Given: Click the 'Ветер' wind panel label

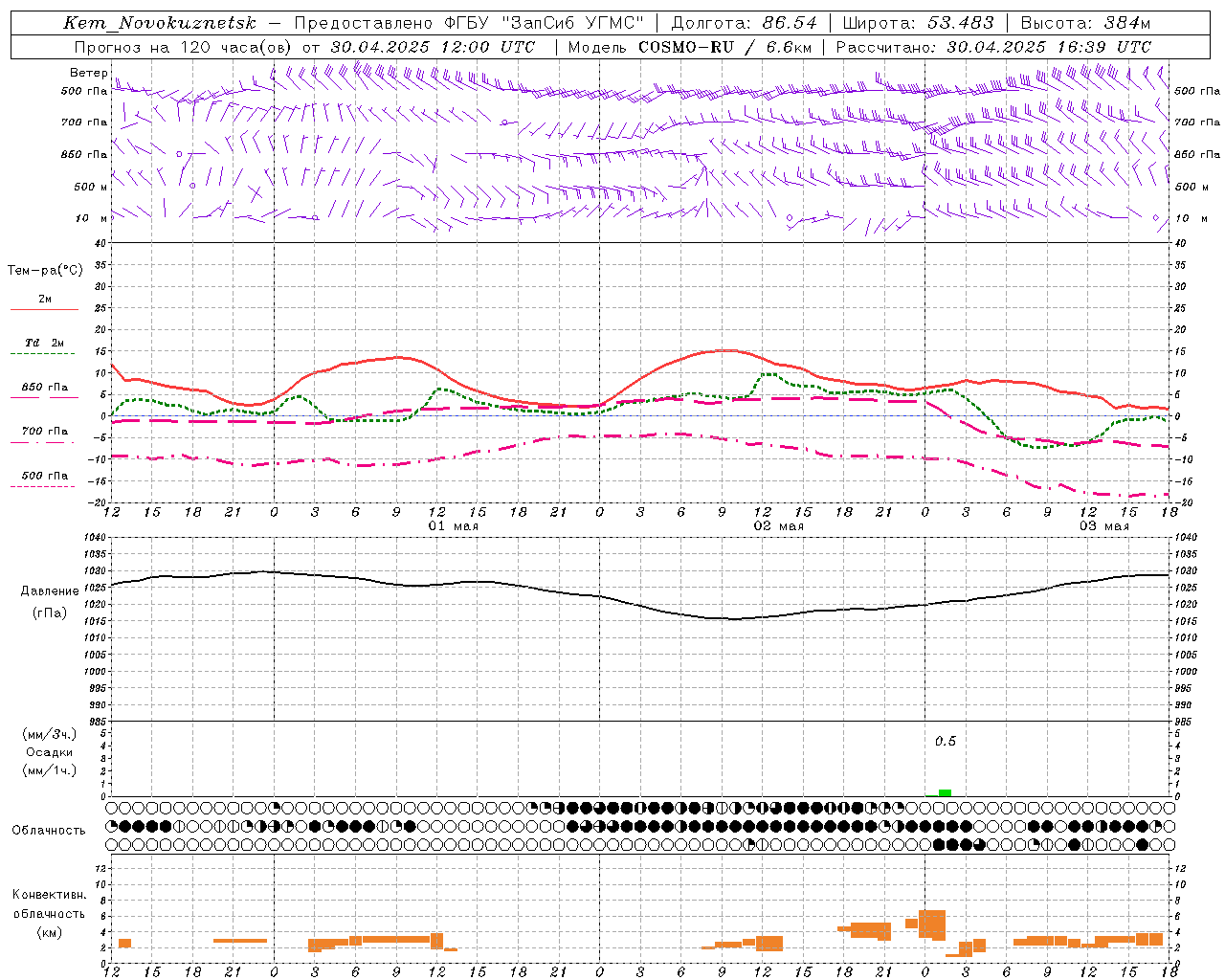Looking at the screenshot, I should click(x=88, y=73).
